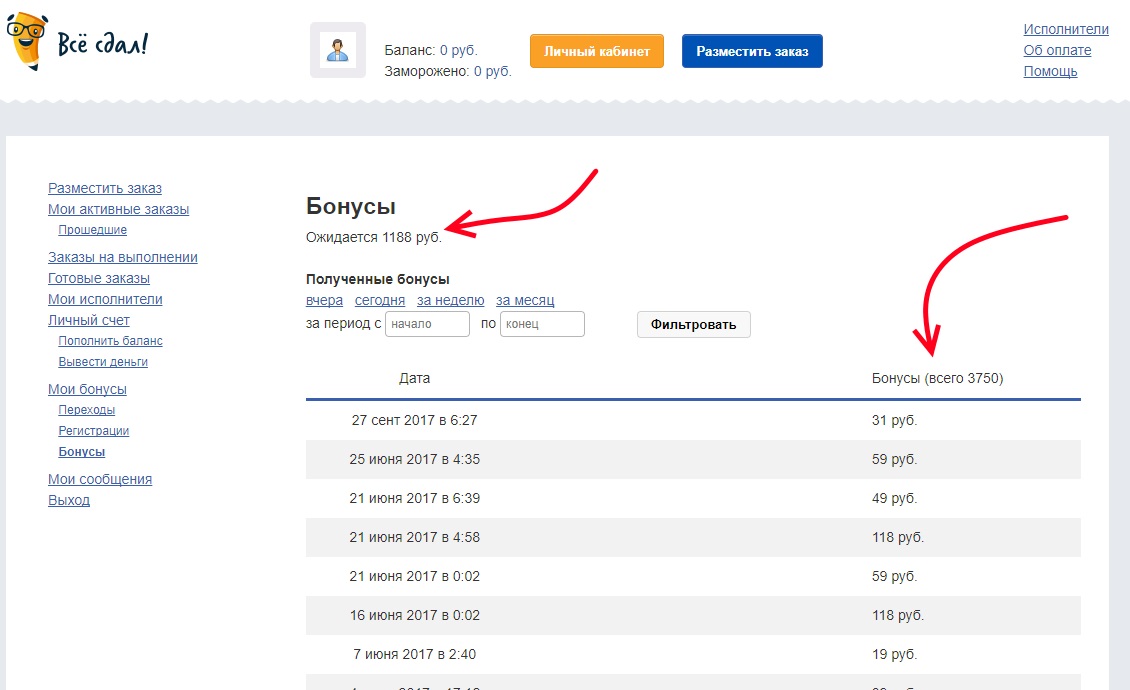The width and height of the screenshot is (1130, 690).
Task: Go to the Об оплате page
Action: click(x=1057, y=50)
